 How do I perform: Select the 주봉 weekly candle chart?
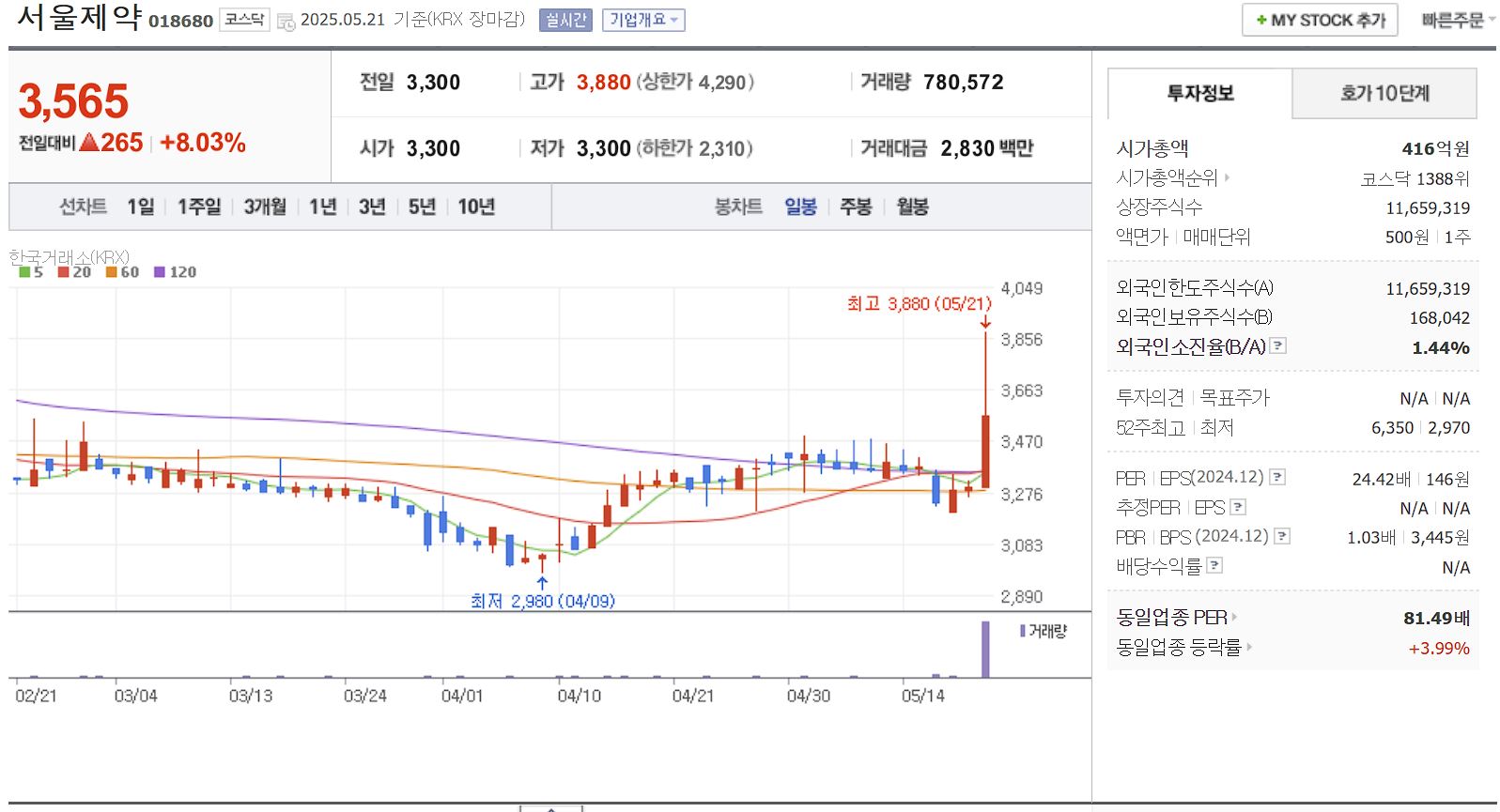click(856, 207)
